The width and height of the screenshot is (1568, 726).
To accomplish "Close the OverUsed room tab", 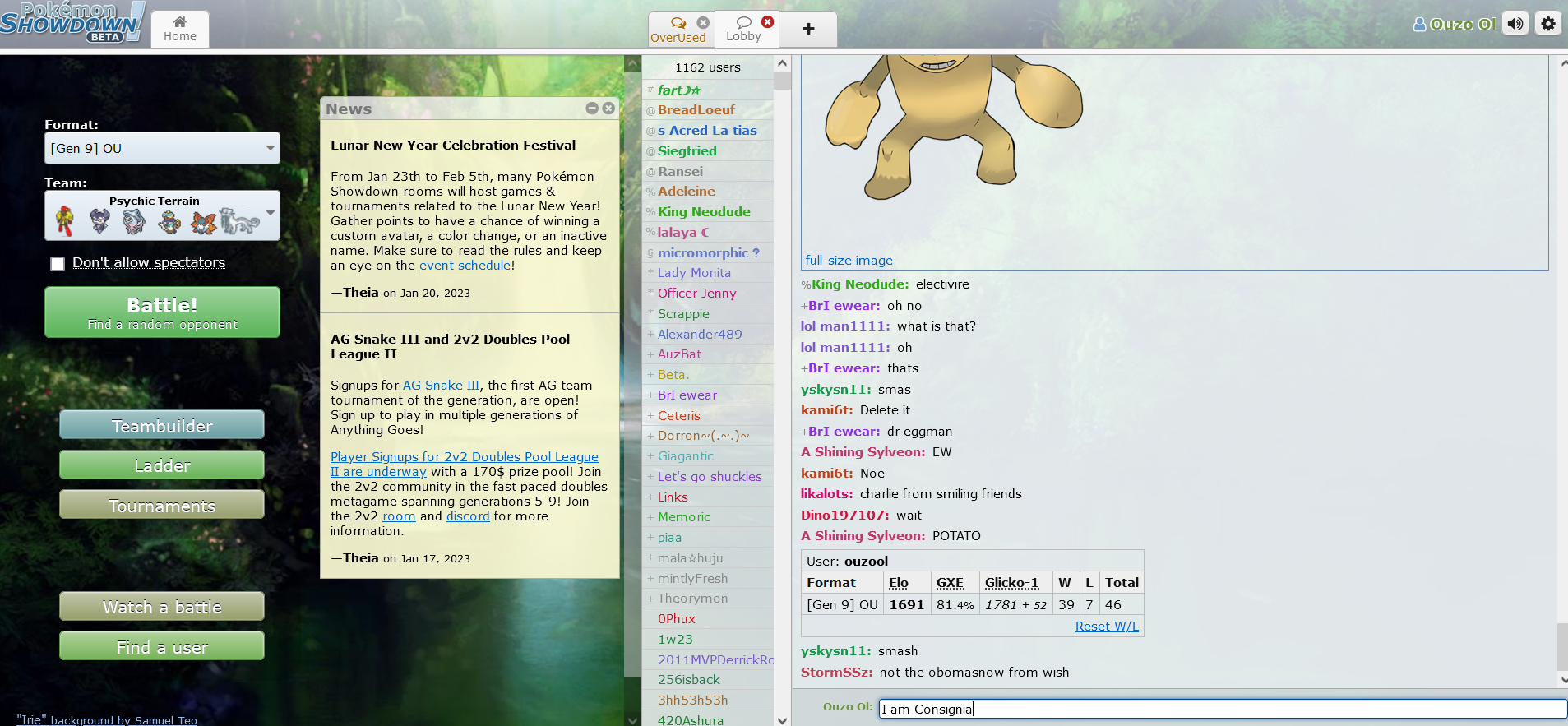I will coord(703,22).
